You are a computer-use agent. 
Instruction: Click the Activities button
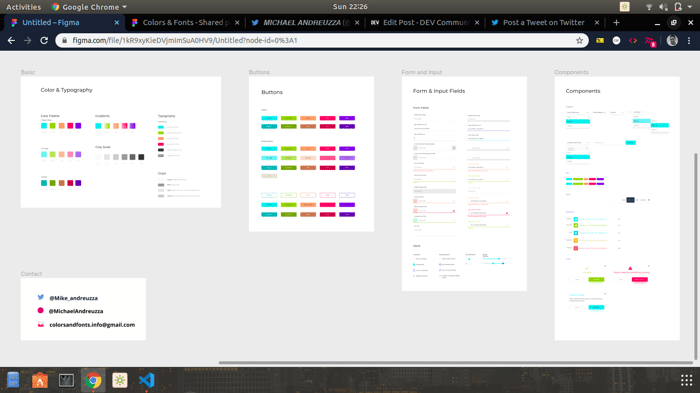(x=23, y=7)
